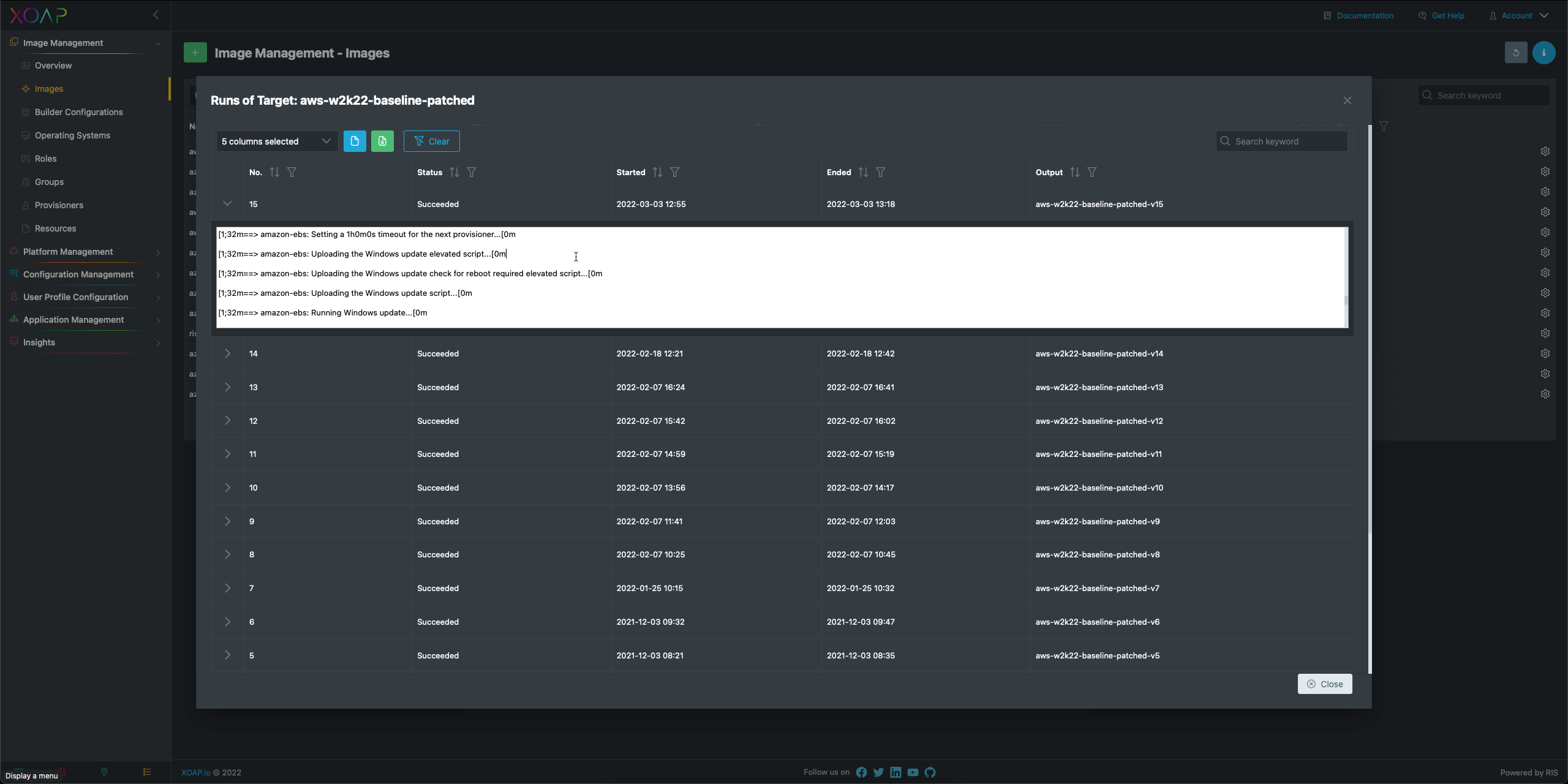Expand run 7 row details
This screenshot has width=1568, height=784.
click(227, 588)
